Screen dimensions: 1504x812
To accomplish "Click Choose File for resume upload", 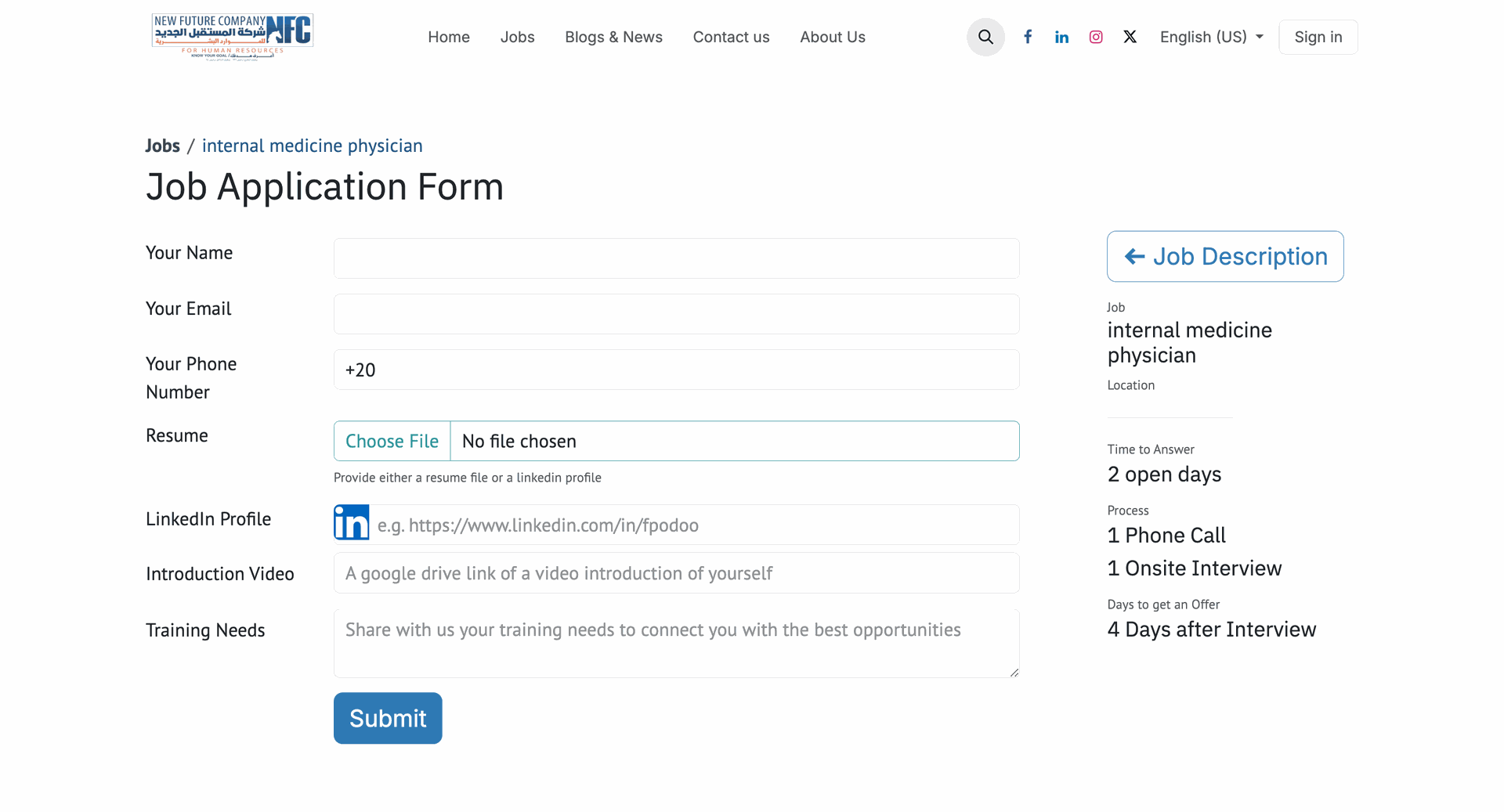I will pyautogui.click(x=392, y=441).
